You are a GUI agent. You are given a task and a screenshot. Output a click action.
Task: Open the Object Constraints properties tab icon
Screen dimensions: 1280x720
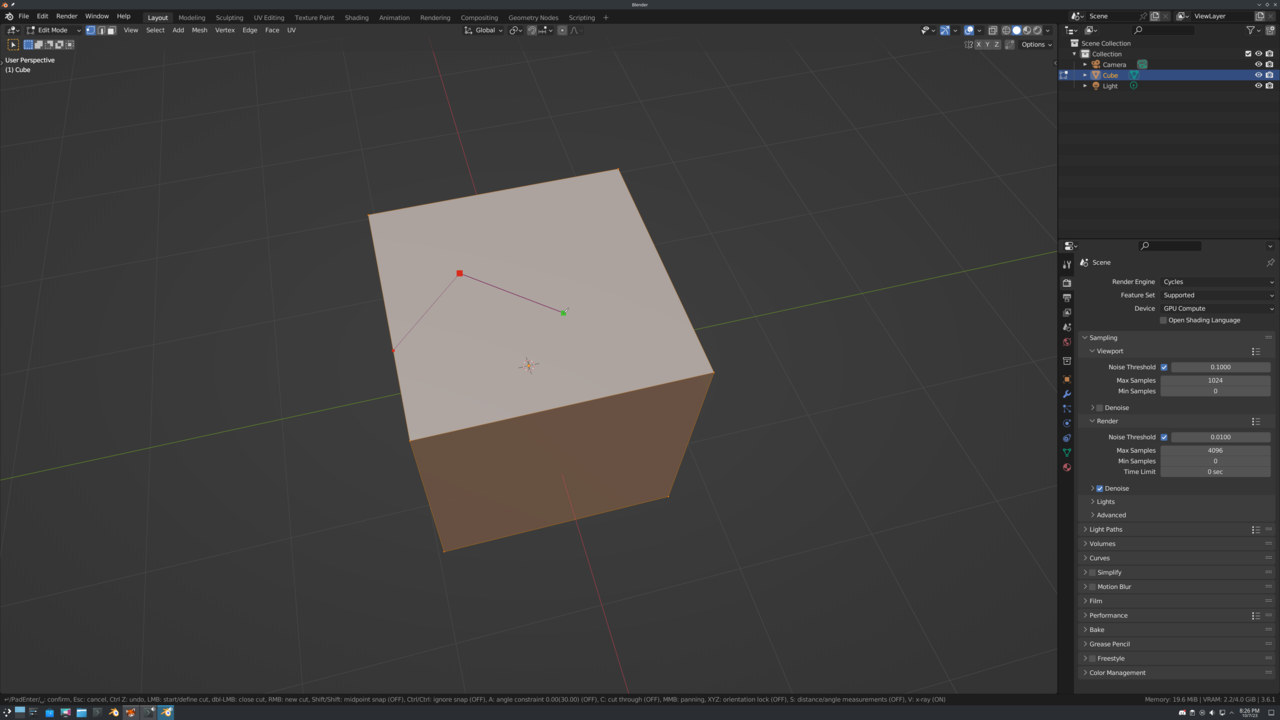point(1067,438)
